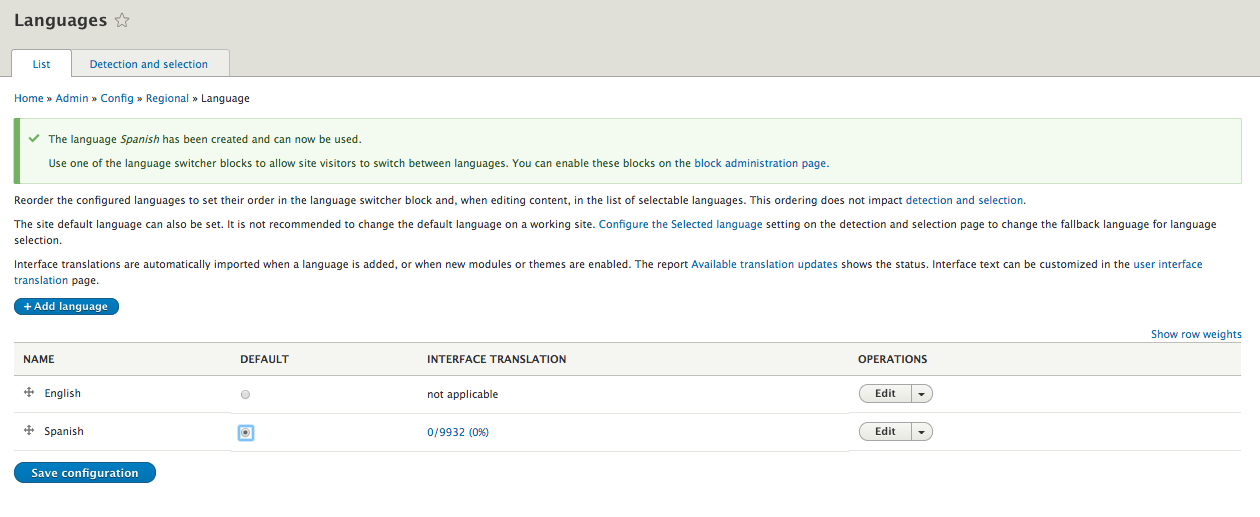Expand the Spanish row operations dropdown arrow

[x=921, y=432]
